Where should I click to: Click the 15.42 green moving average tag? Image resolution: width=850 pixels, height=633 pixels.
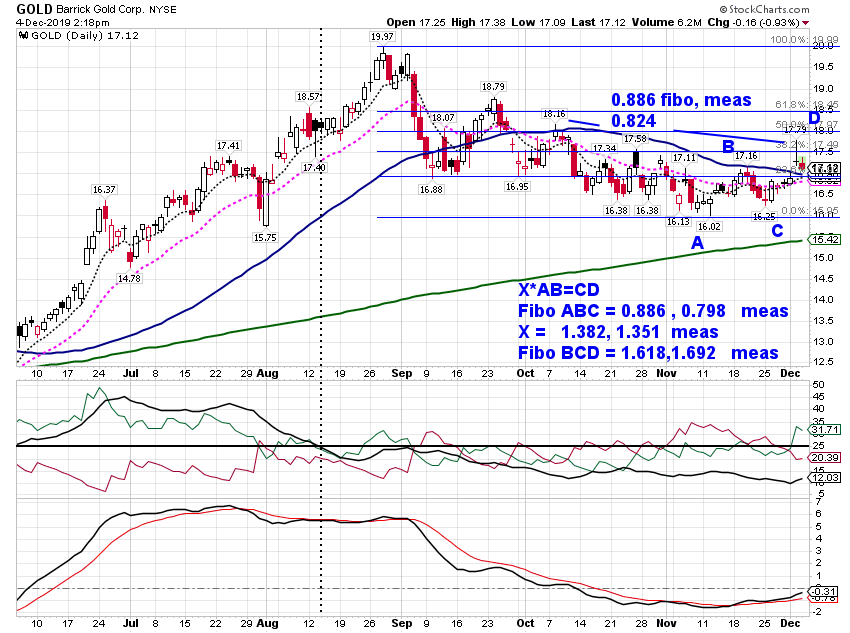pos(826,240)
